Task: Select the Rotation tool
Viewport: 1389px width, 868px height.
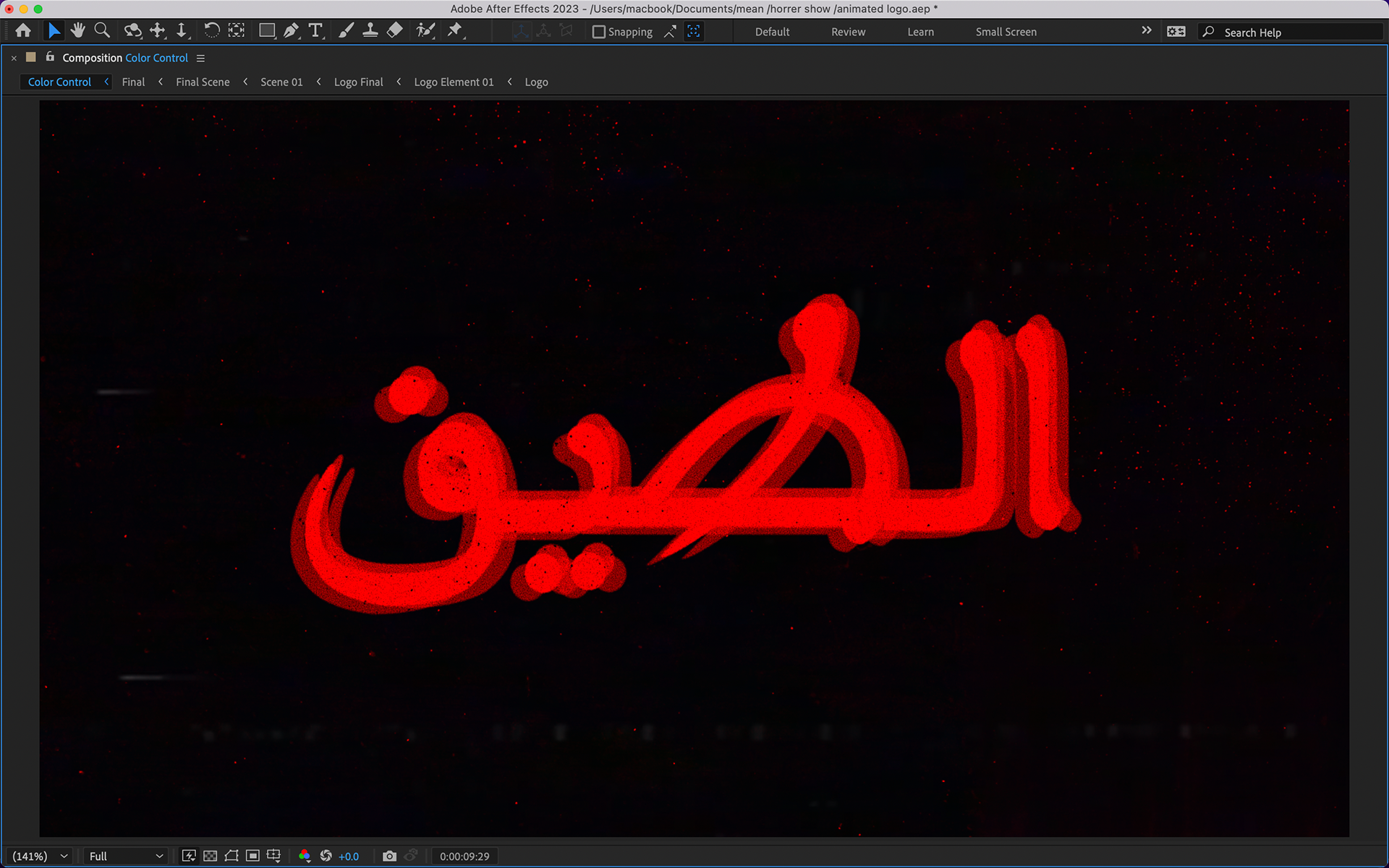Action: [x=211, y=30]
